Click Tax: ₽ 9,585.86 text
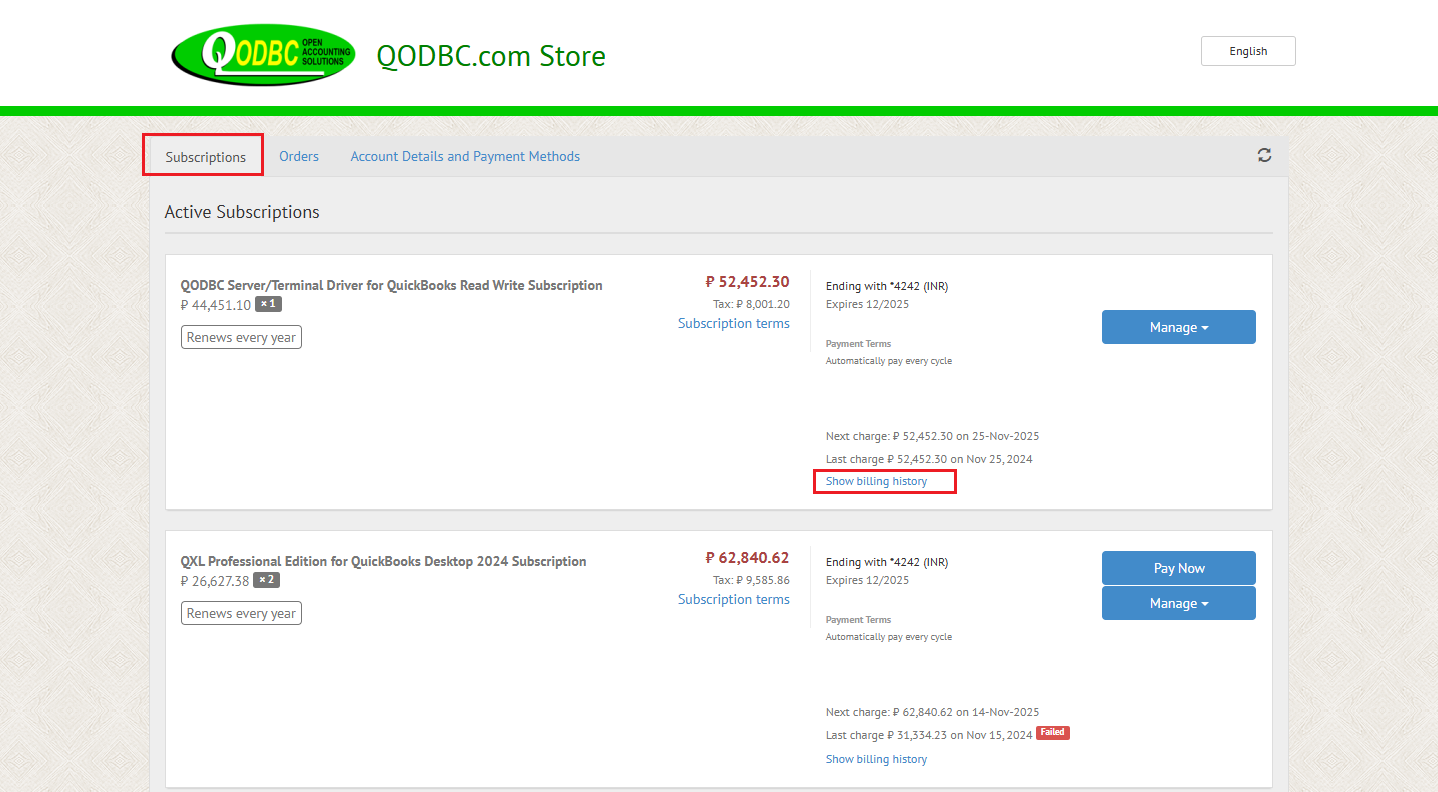The image size is (1438, 792). click(x=751, y=580)
